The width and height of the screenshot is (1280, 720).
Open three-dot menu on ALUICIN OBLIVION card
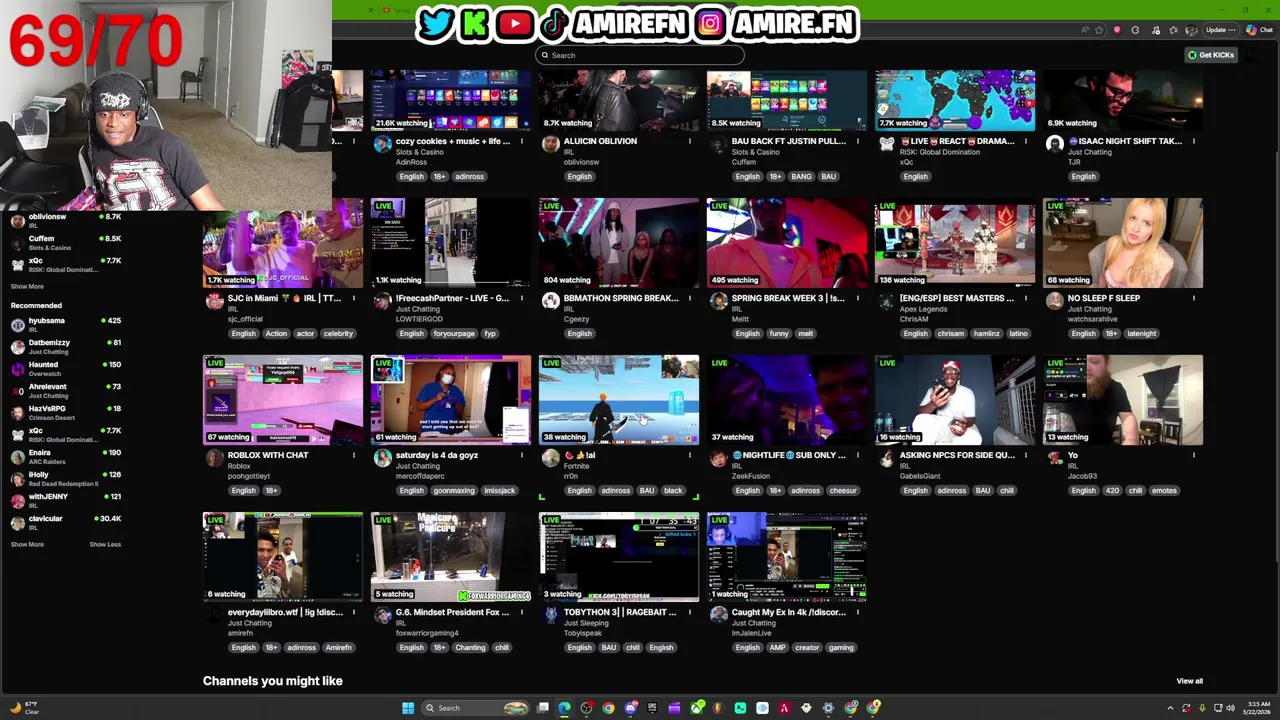pos(689,141)
